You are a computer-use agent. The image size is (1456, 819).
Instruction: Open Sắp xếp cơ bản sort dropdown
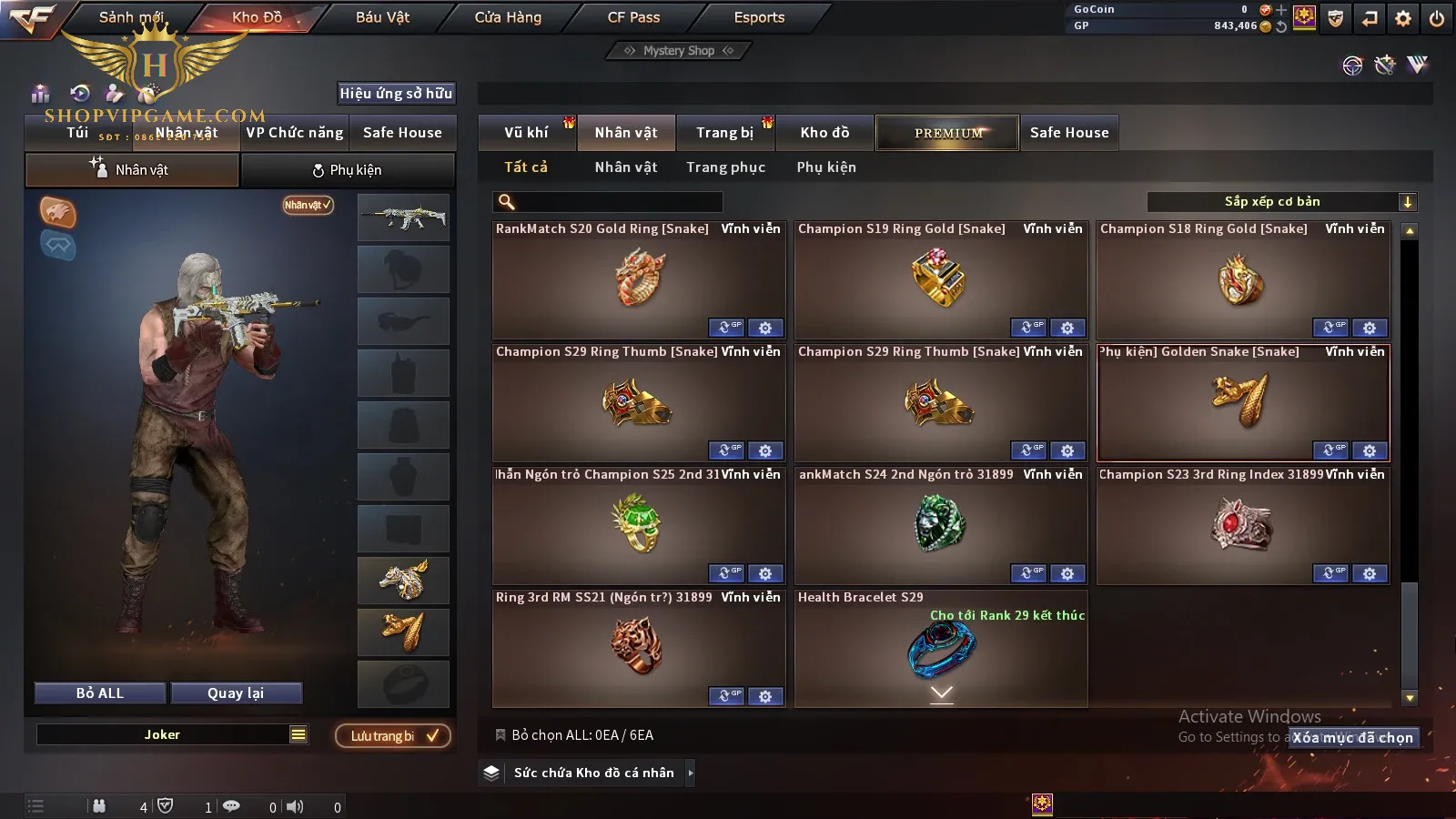click(1281, 202)
